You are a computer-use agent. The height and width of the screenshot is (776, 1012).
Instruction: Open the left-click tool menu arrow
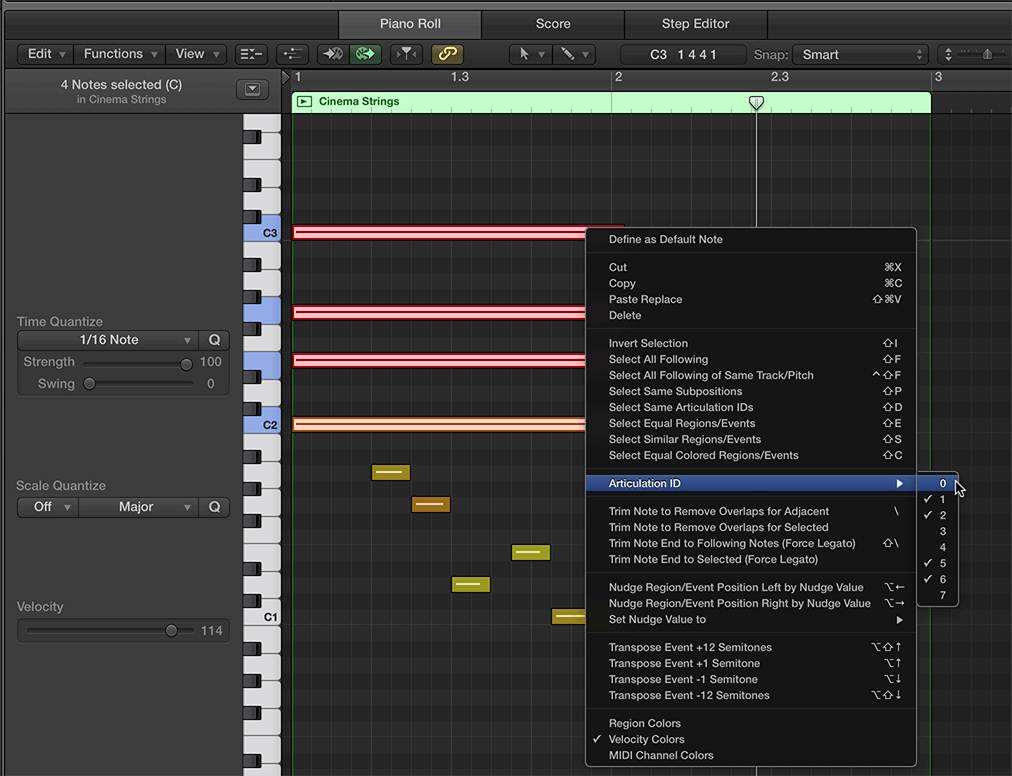tap(541, 55)
